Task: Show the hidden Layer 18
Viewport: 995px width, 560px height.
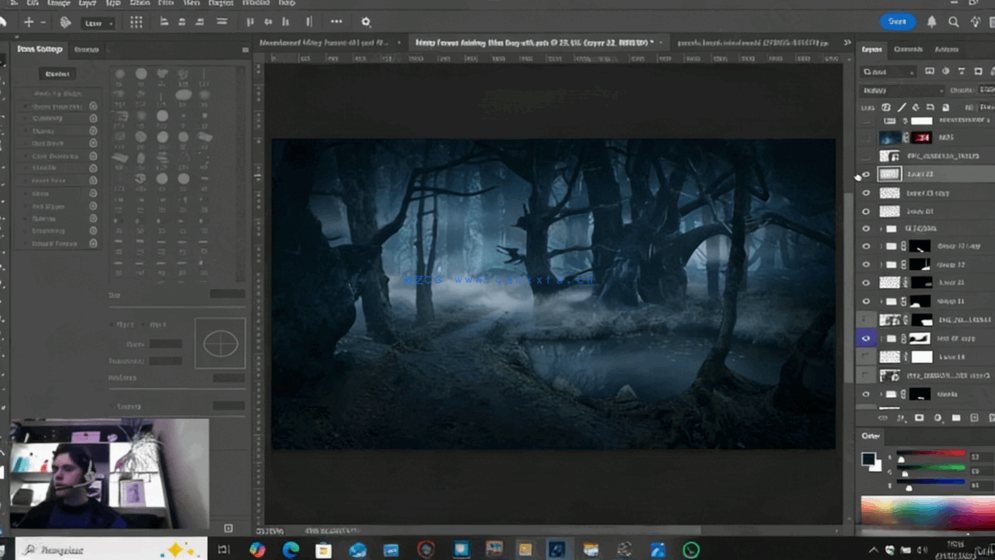Action: 866,357
